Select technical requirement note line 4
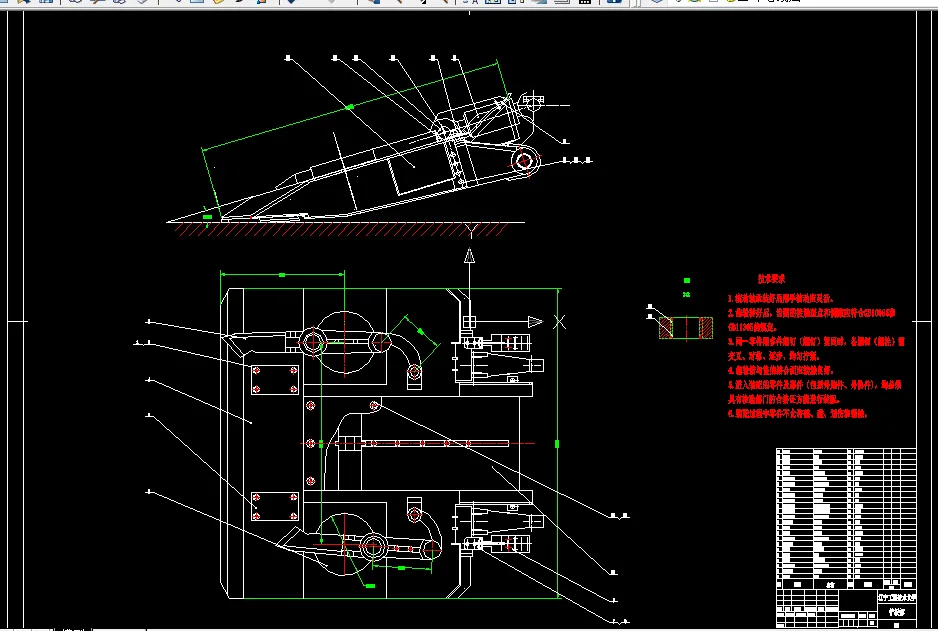Screen dimensions: 938x631 [x=780, y=370]
